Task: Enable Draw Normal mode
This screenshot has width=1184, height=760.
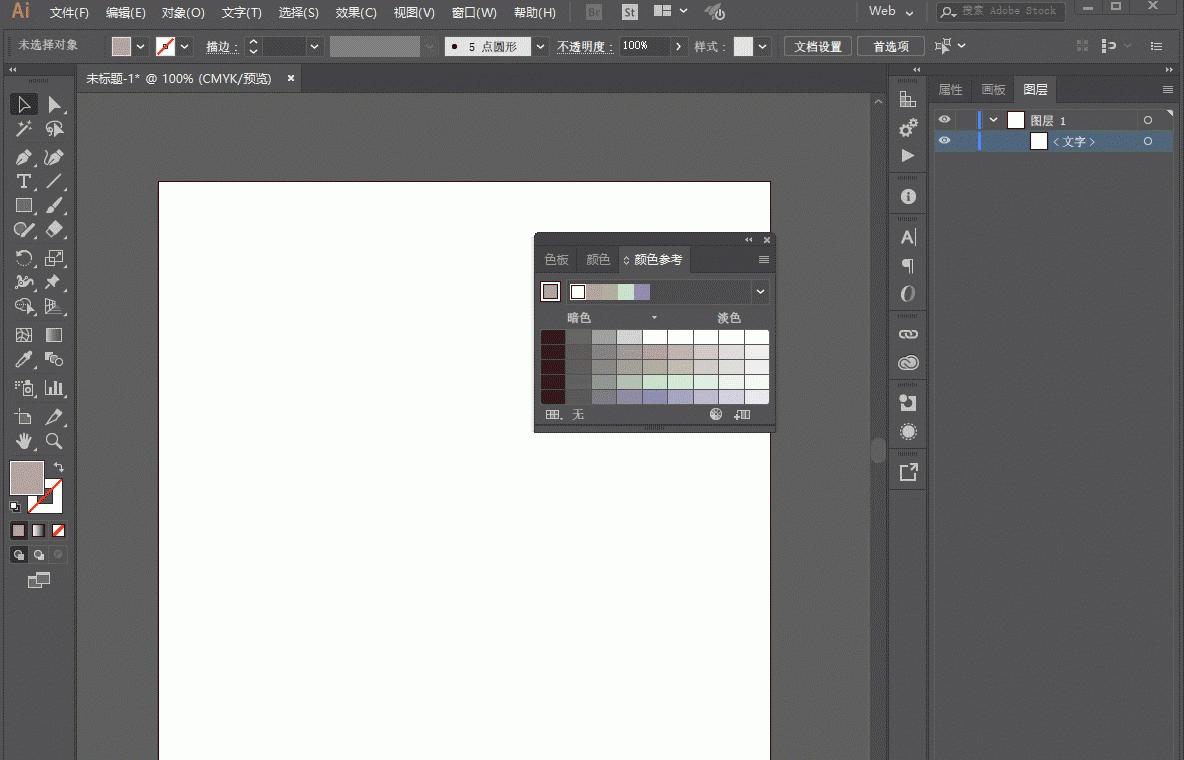Action: (x=19, y=555)
